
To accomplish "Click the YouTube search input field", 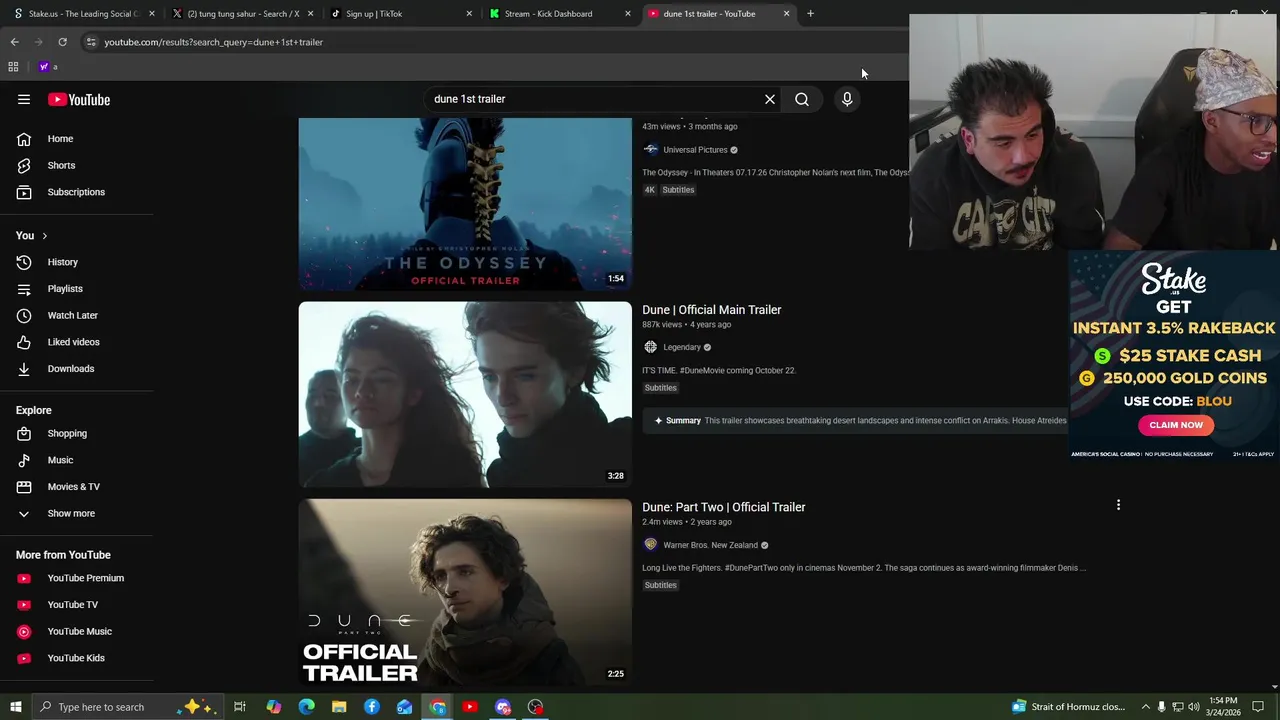I will tap(595, 99).
